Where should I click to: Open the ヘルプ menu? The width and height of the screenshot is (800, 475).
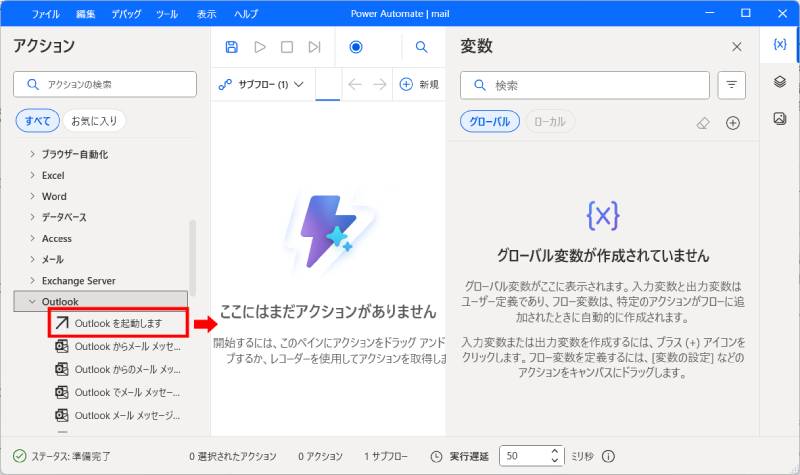point(246,14)
